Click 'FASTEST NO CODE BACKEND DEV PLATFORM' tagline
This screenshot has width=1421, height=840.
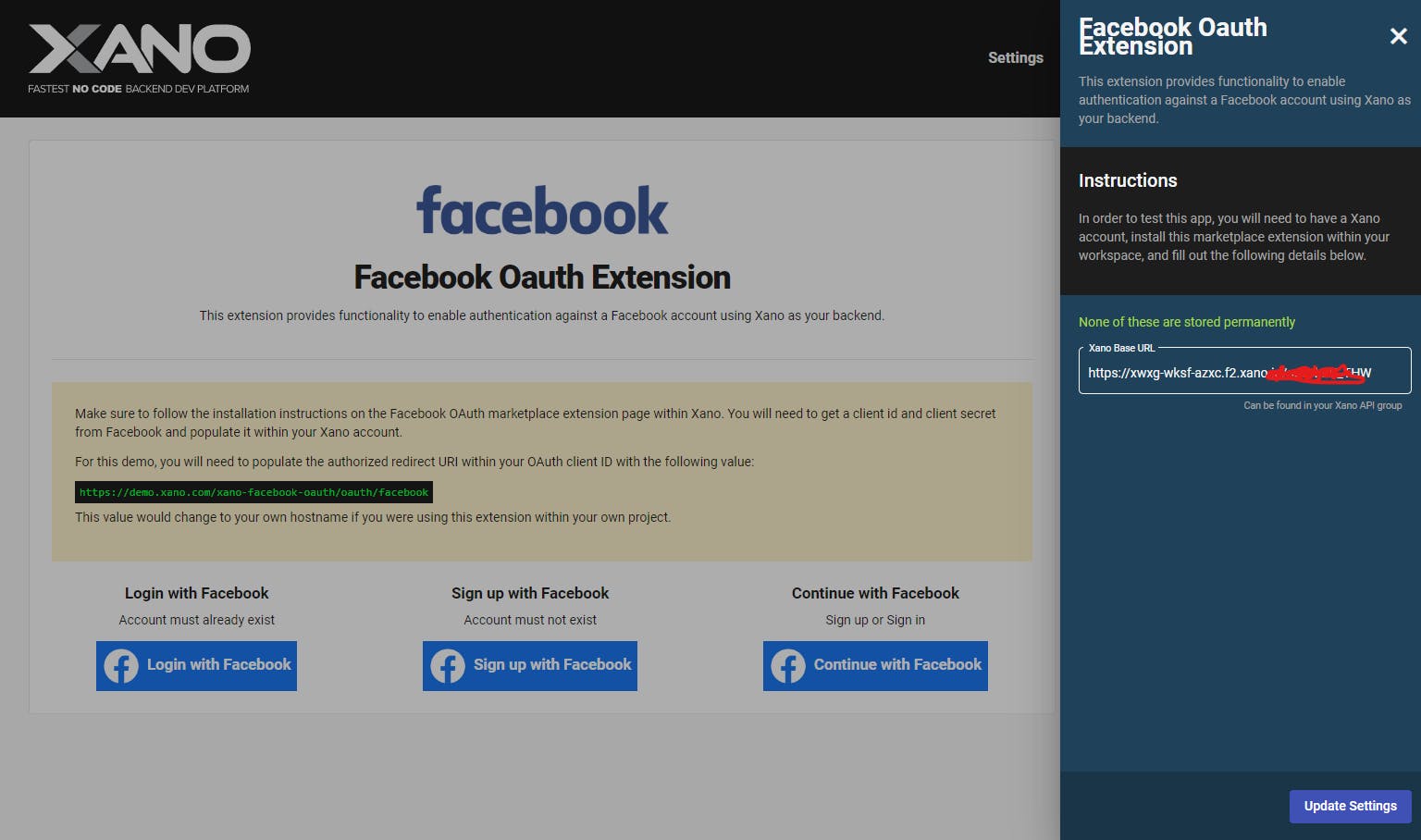point(138,89)
